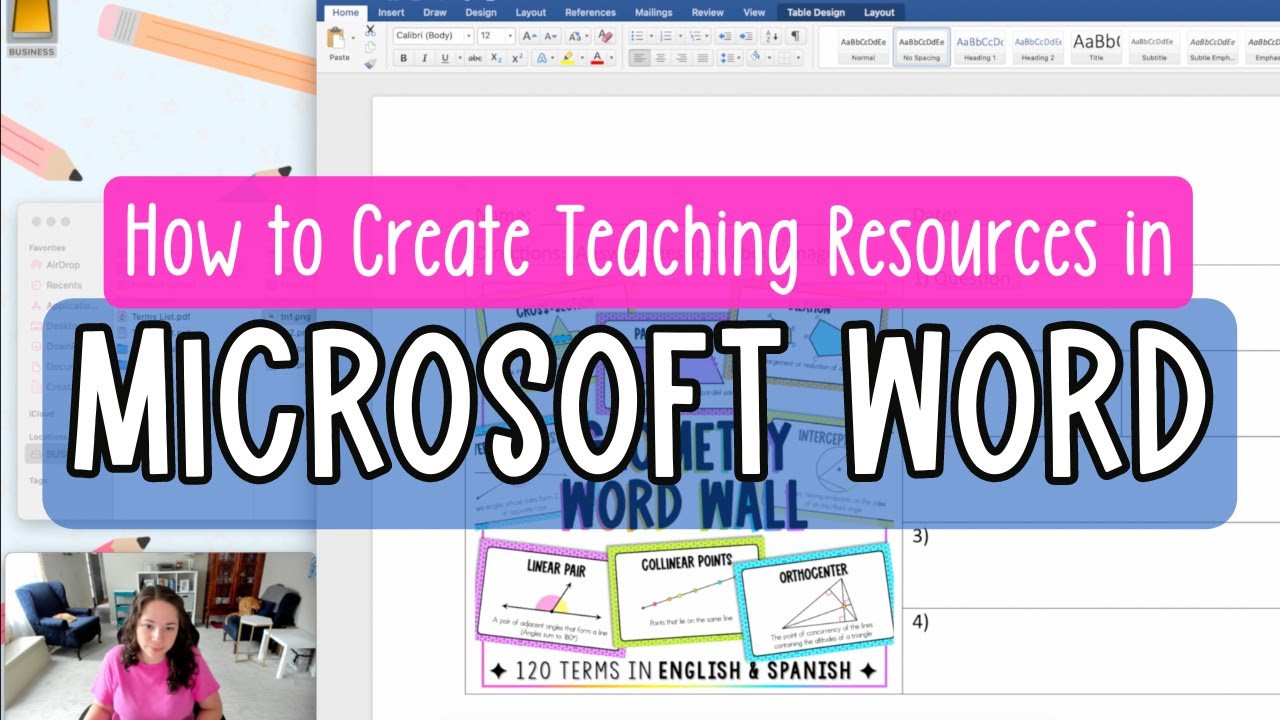Screen dimensions: 1280x720
Task: Click the multilevel list icon
Action: pos(693,36)
